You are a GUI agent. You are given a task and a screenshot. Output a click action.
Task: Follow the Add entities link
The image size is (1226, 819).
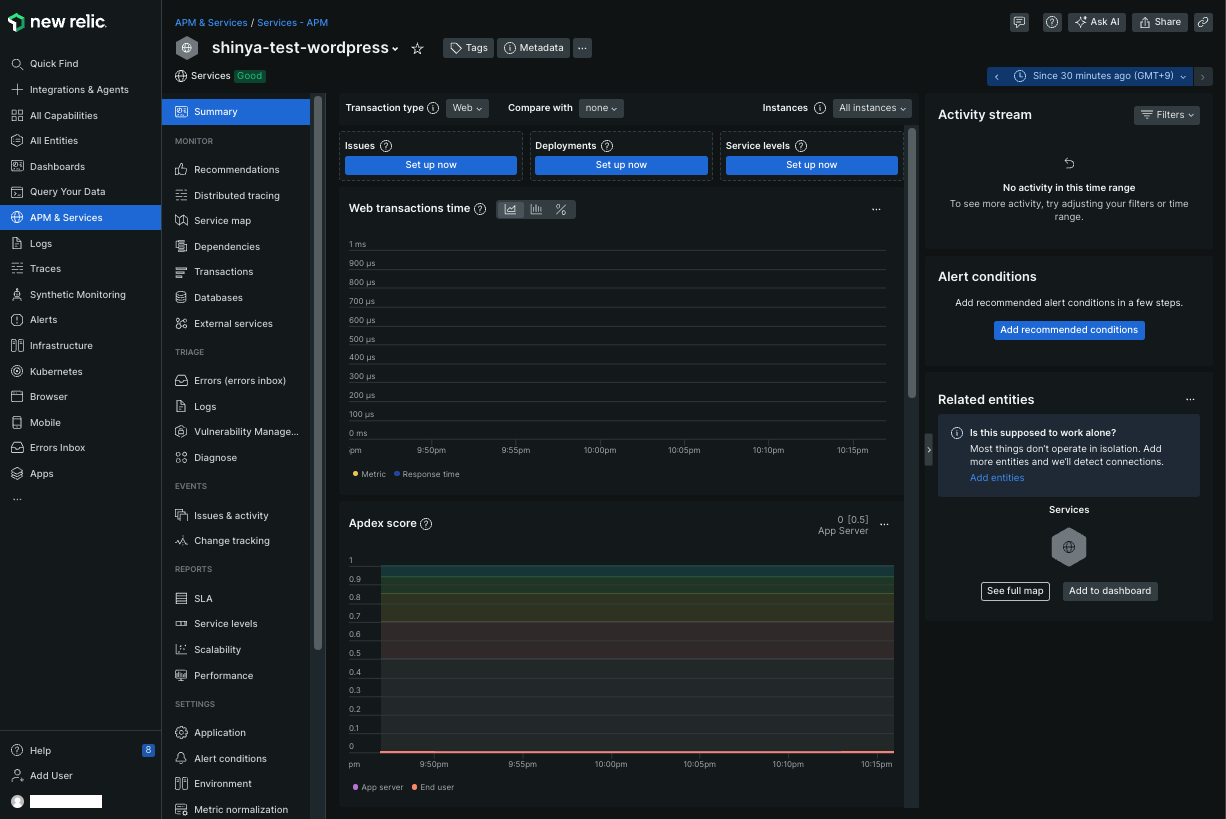[x=997, y=478]
